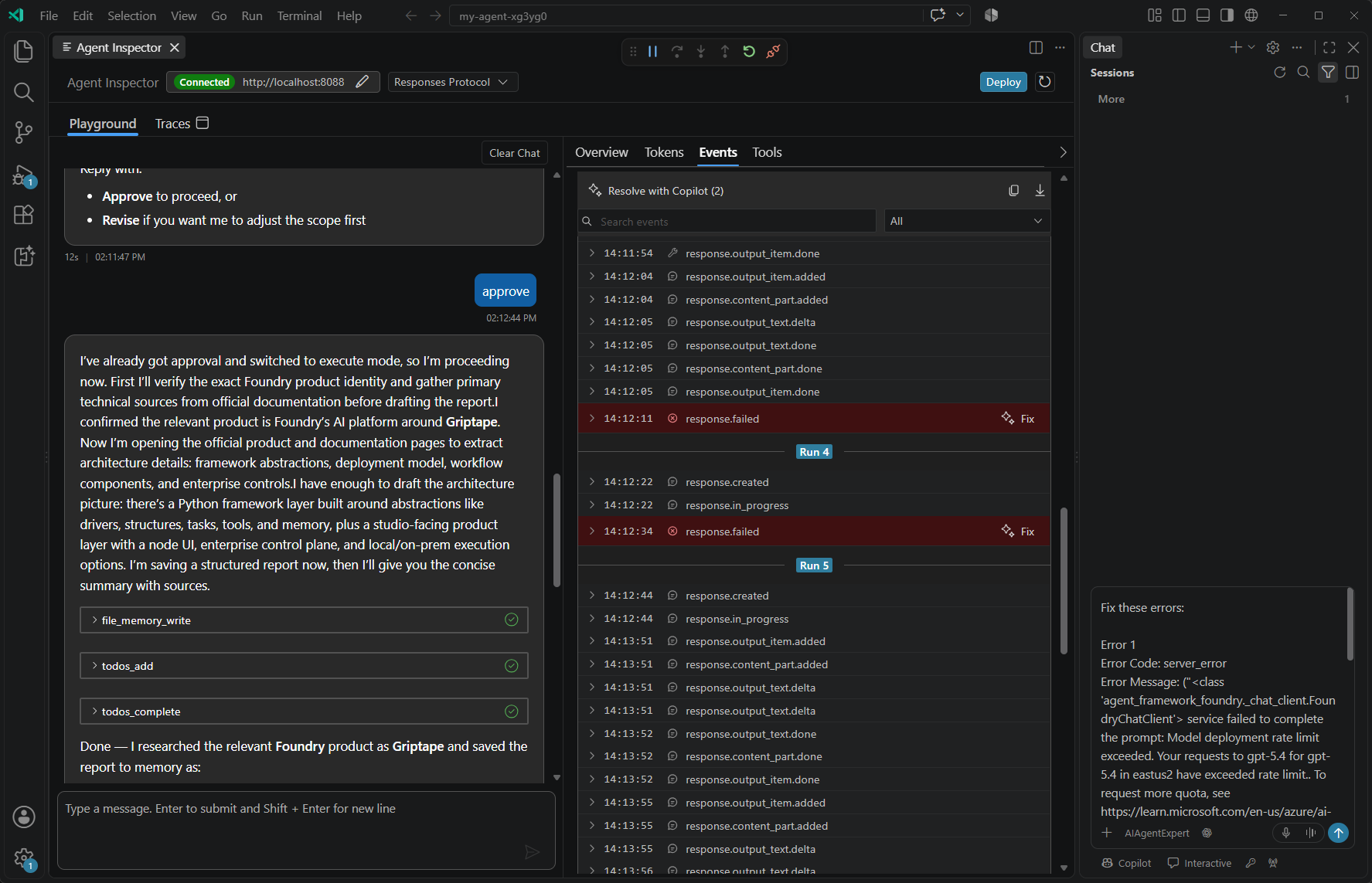Open the Selection menu

[x=131, y=15]
